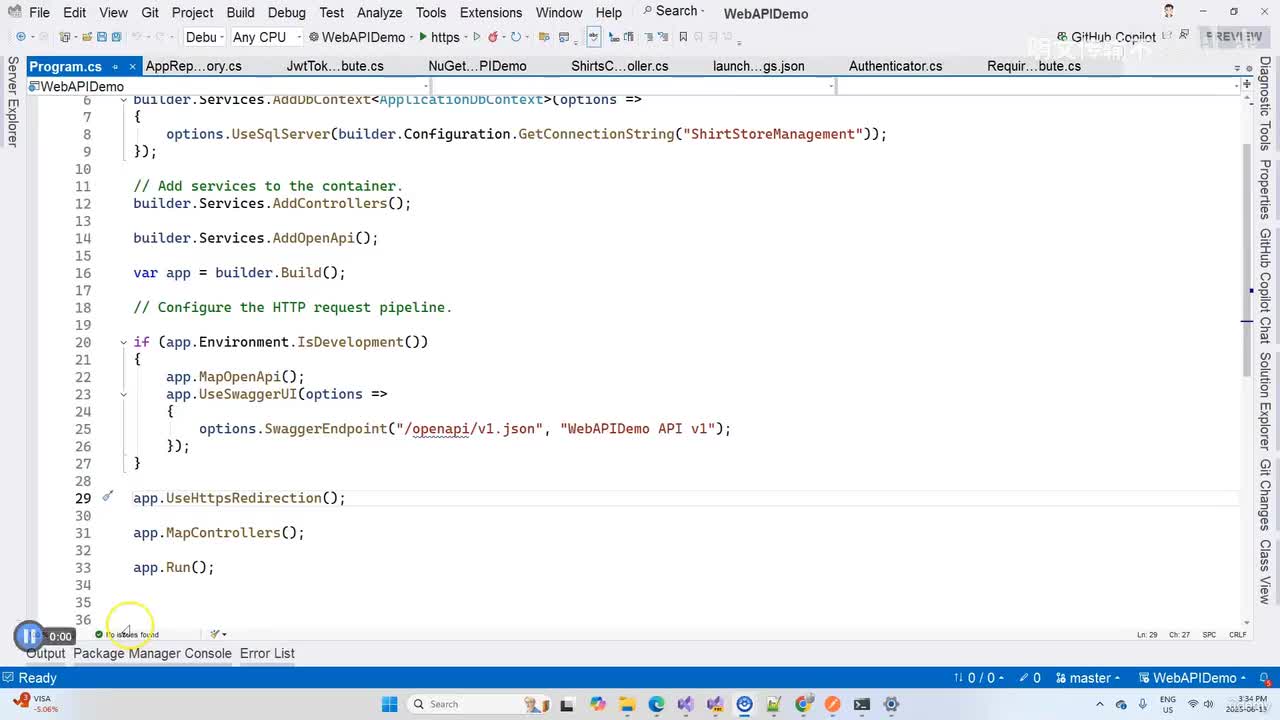Click the Hot Reload flame icon
The height and width of the screenshot is (720, 1280).
[493, 37]
